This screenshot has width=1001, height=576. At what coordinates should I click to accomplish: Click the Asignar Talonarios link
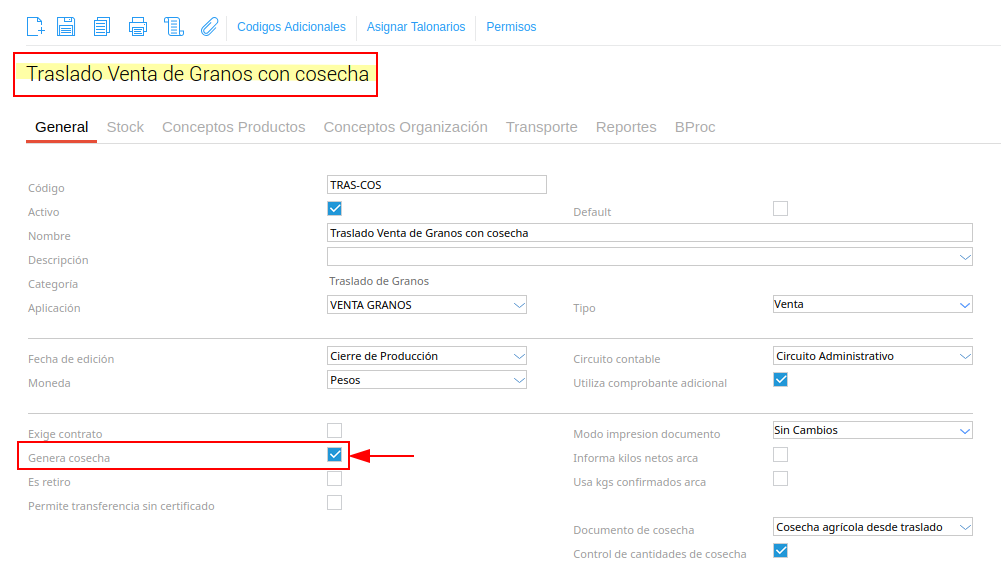click(x=416, y=27)
